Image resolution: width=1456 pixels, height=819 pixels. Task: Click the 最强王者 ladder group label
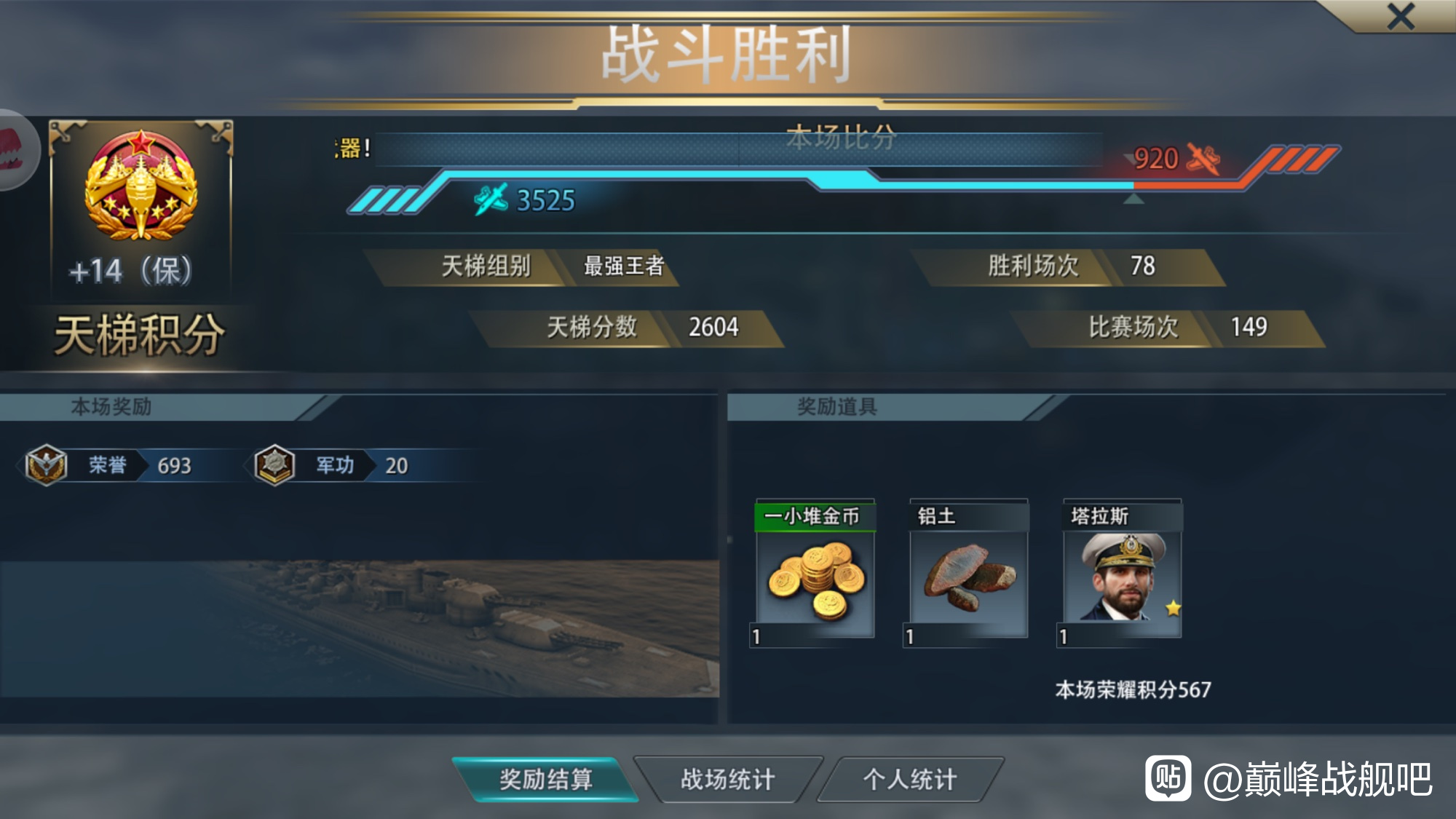click(x=624, y=266)
